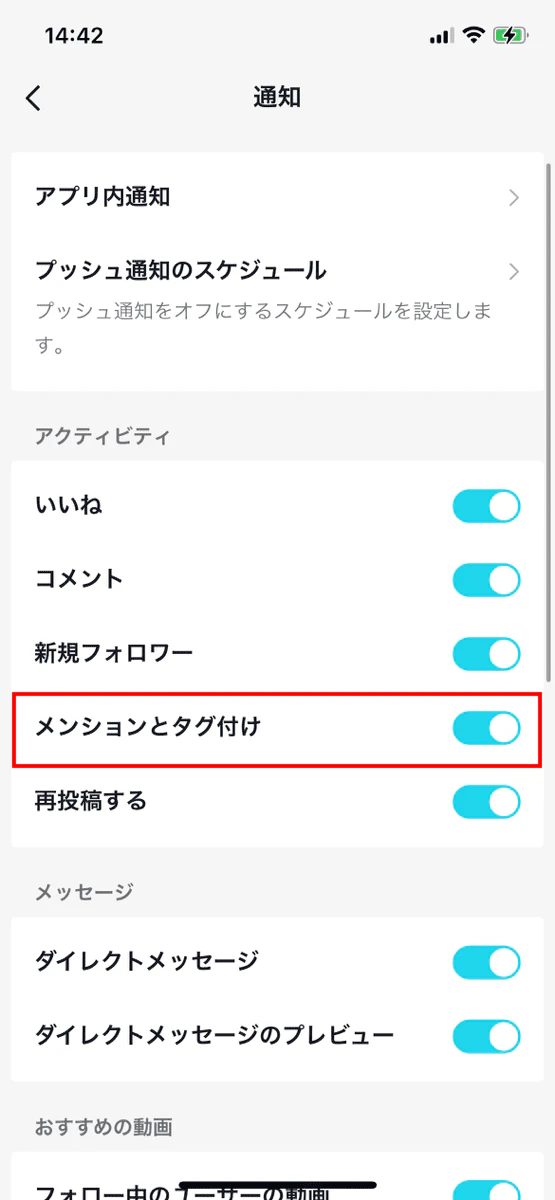Screen dimensions: 555x1200
Task: Open プッシュ通知のスケジュール settings row
Action: coord(277,308)
